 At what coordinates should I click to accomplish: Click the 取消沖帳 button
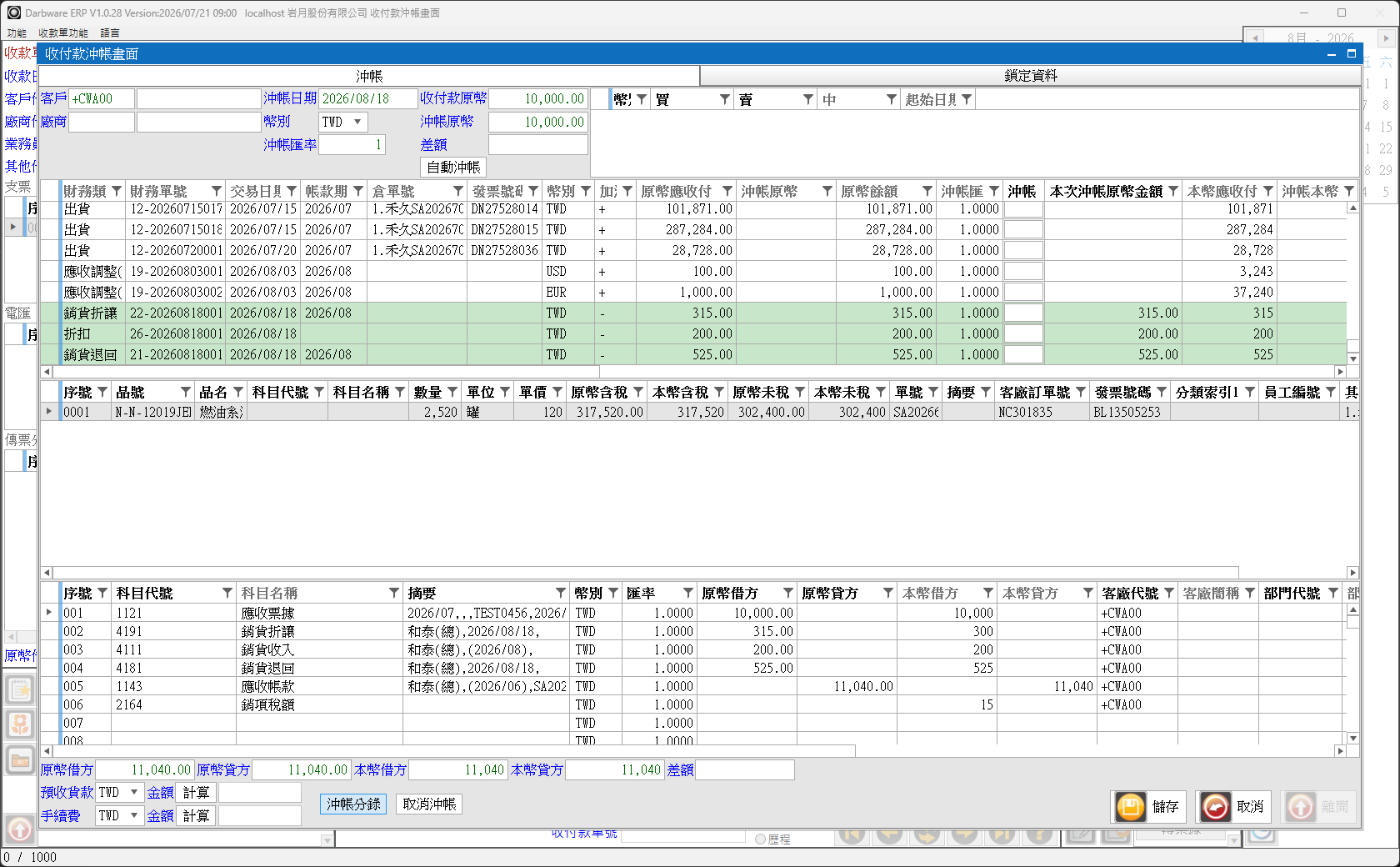[x=429, y=804]
